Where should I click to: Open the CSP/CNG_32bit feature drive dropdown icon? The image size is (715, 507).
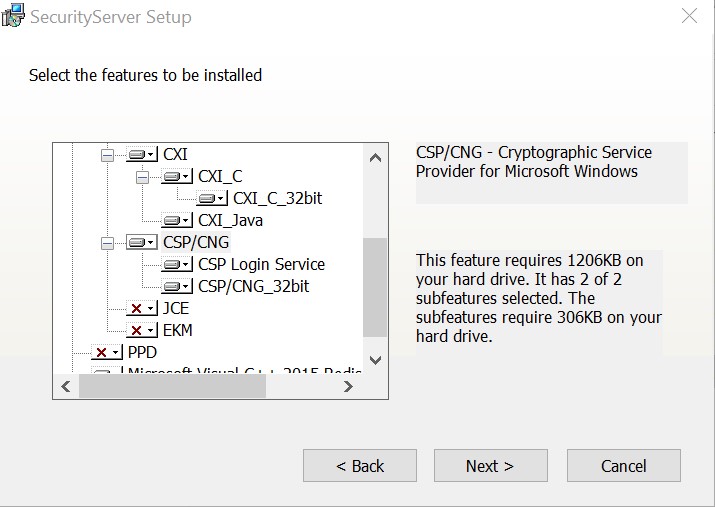177,286
